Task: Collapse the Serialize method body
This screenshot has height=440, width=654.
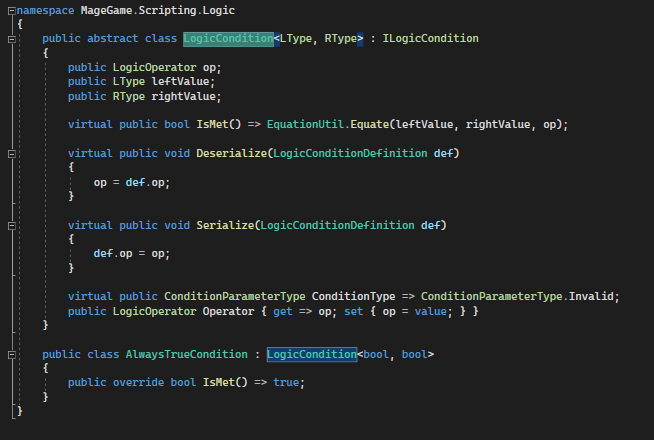Action: click(x=10, y=226)
